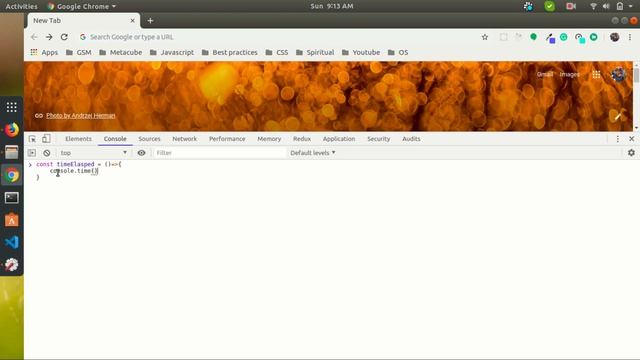Open the JavaScript context 'top' dropdown

pyautogui.click(x=93, y=153)
